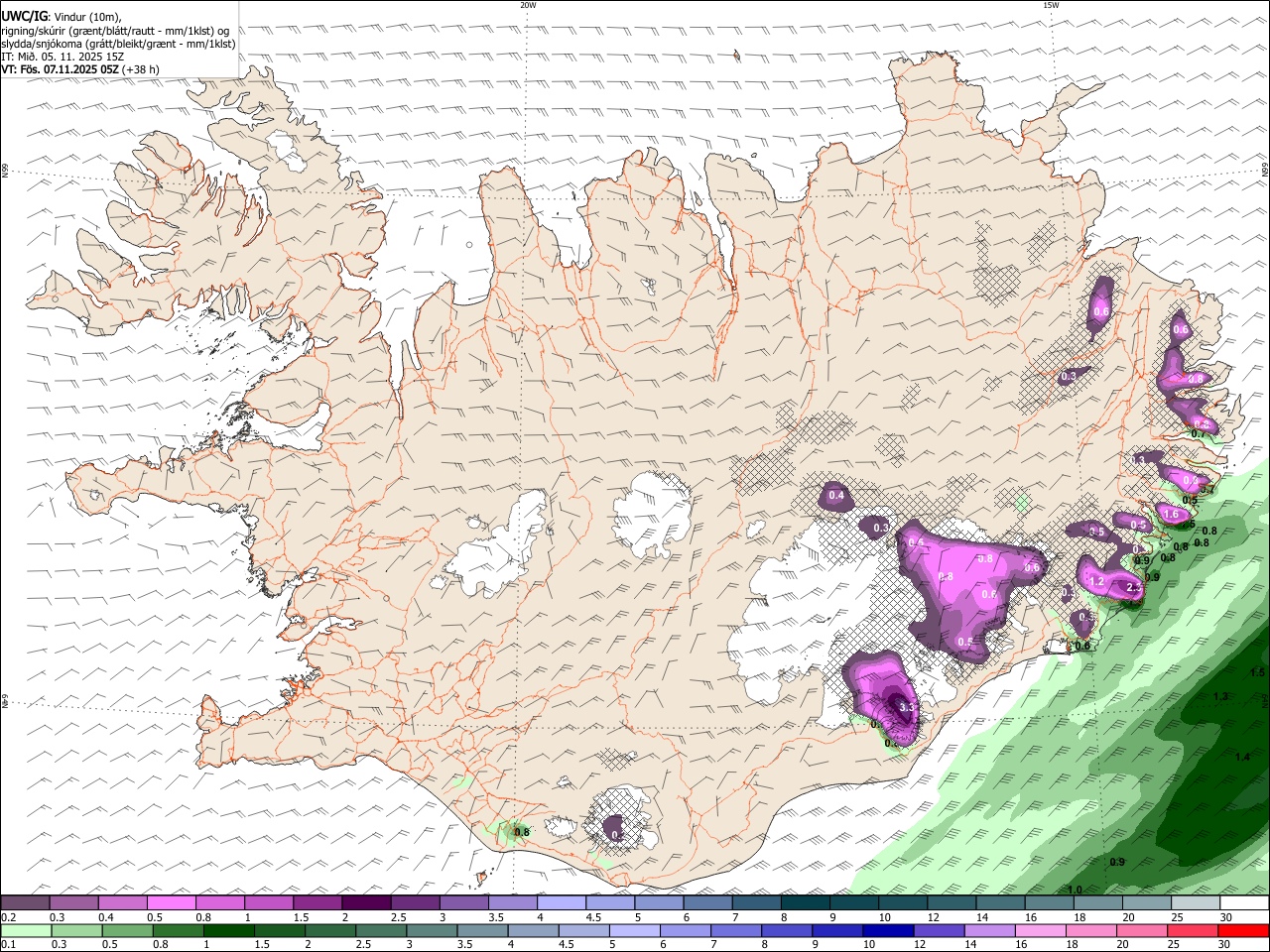Screen dimensions: 1270x952
Task: Click the 'UWC/IG: Vindur (10m)' title text
Action: point(61,17)
